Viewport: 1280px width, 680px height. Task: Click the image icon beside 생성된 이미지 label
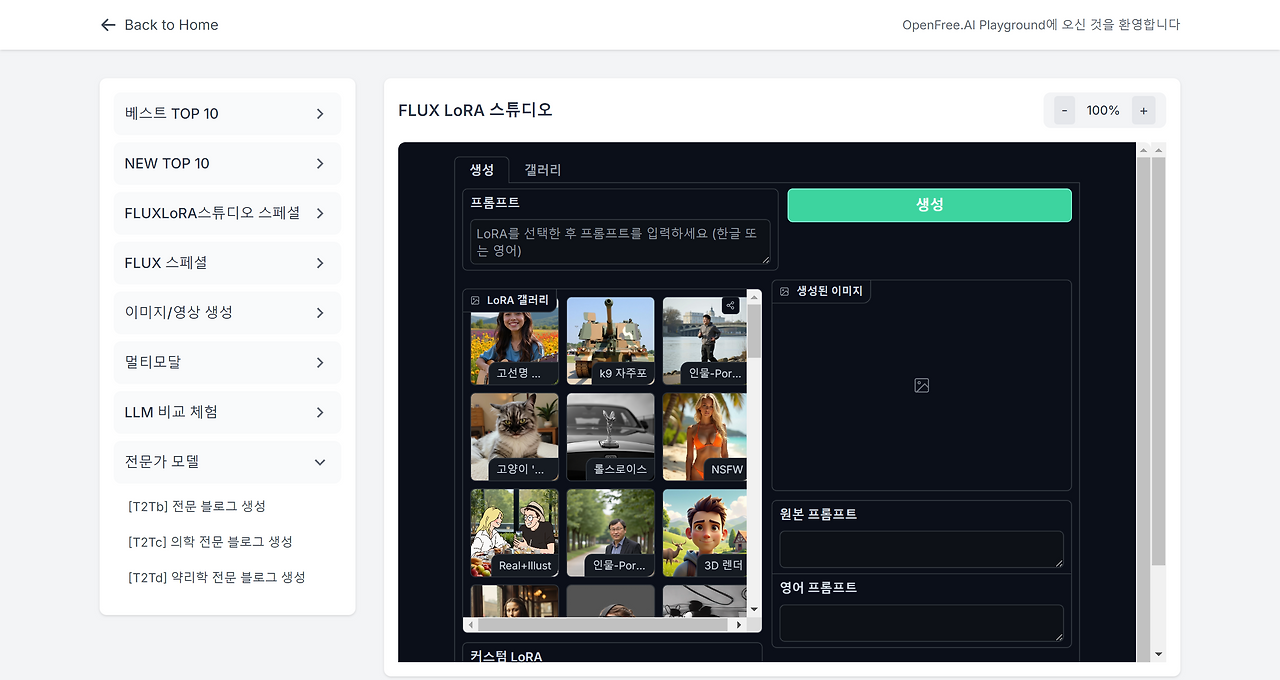pyautogui.click(x=785, y=291)
